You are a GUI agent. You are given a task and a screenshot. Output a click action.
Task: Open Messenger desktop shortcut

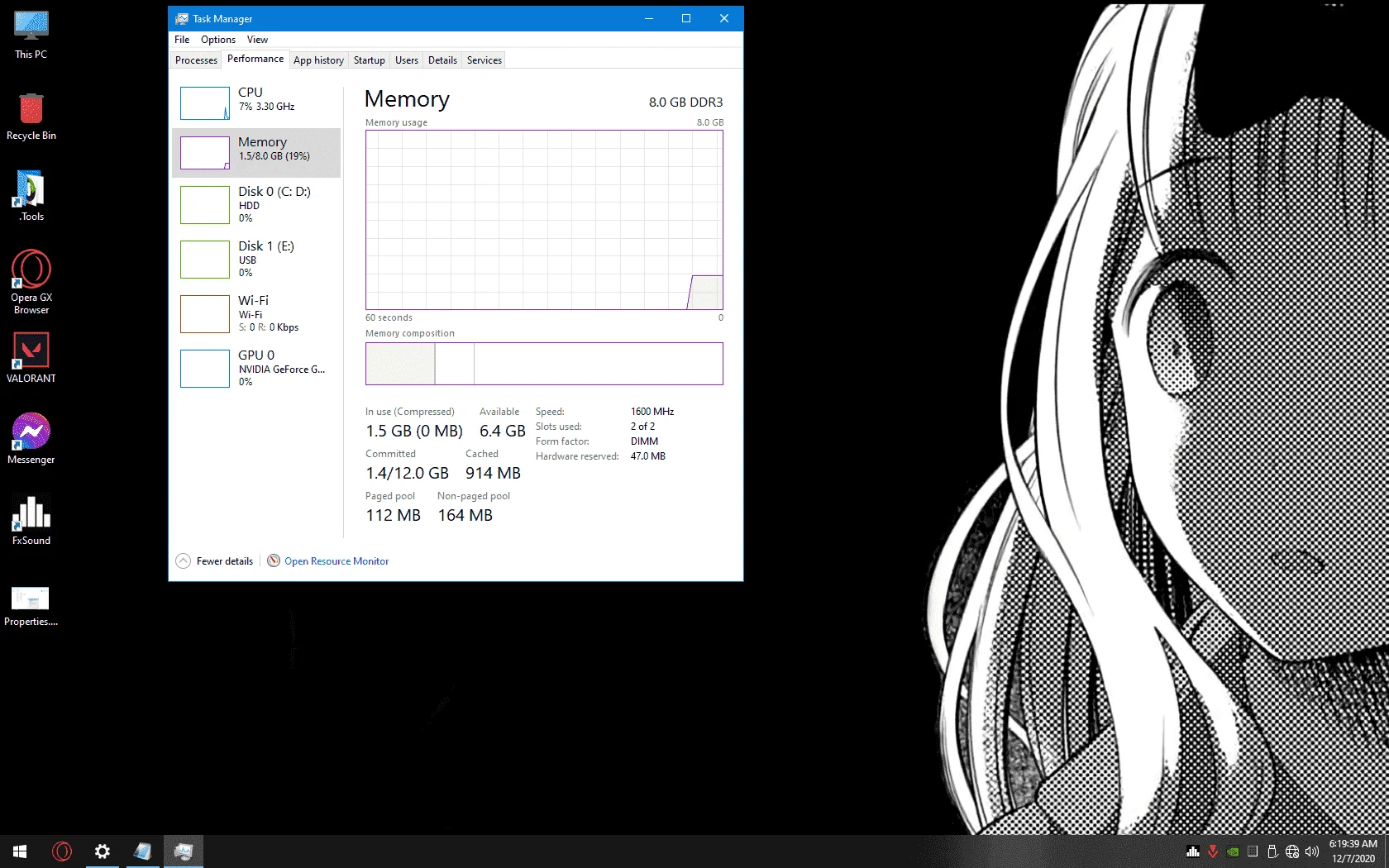coord(31,439)
